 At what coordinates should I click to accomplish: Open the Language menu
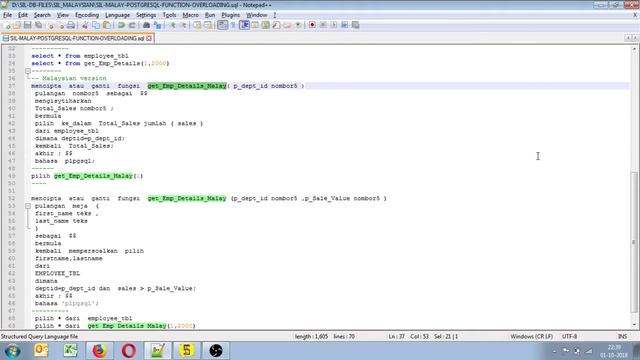[x=117, y=15]
